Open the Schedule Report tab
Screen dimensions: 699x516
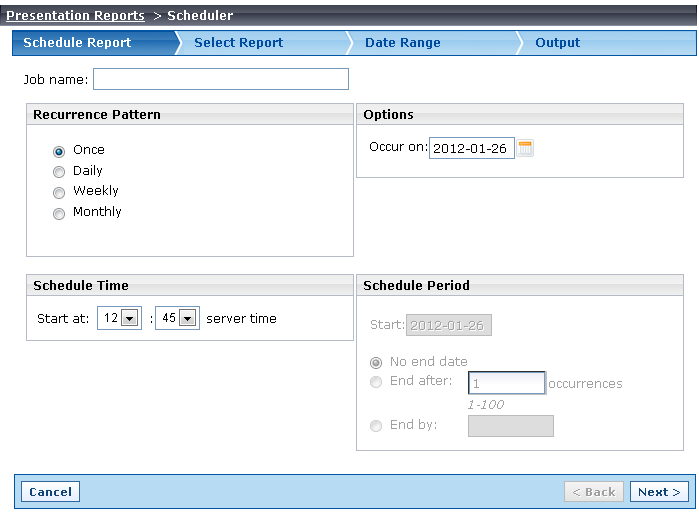tap(77, 42)
